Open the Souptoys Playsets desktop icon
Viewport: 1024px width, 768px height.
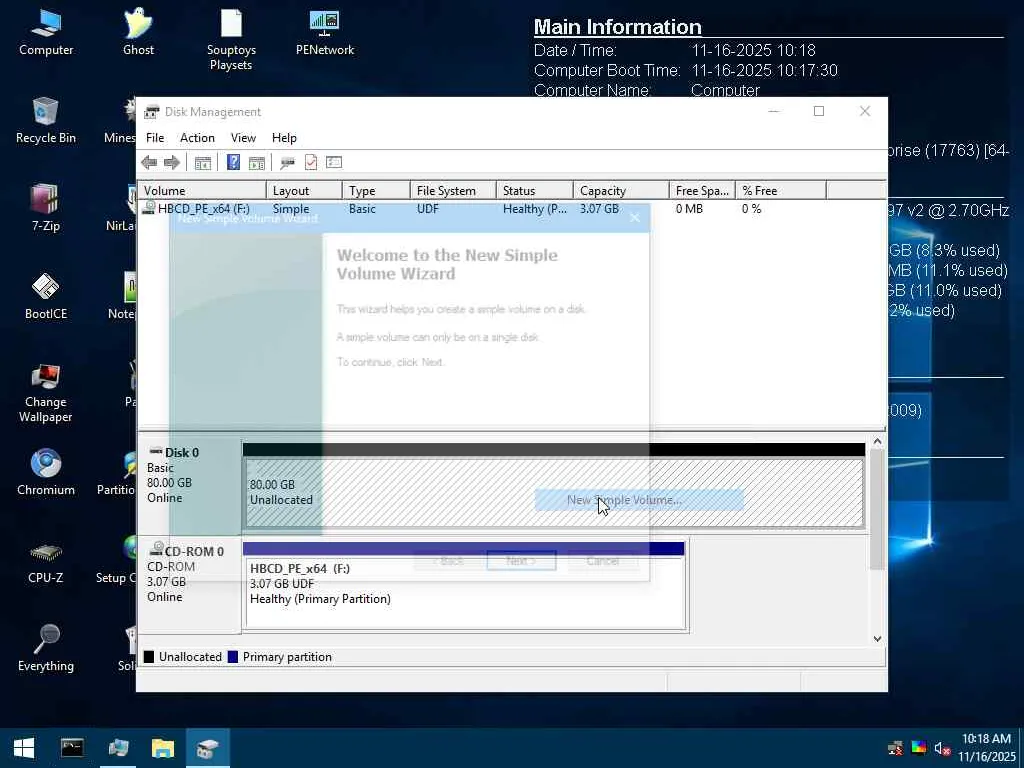(231, 40)
